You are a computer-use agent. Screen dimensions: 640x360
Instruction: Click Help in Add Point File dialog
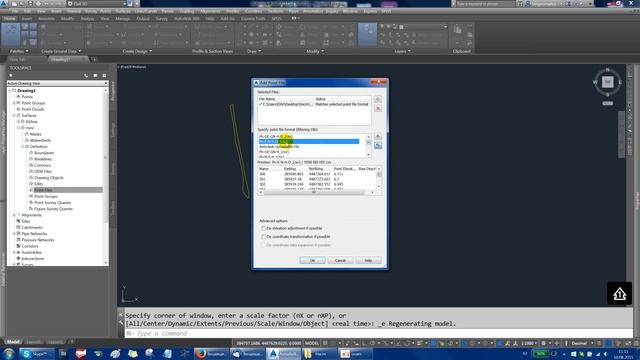(368, 260)
